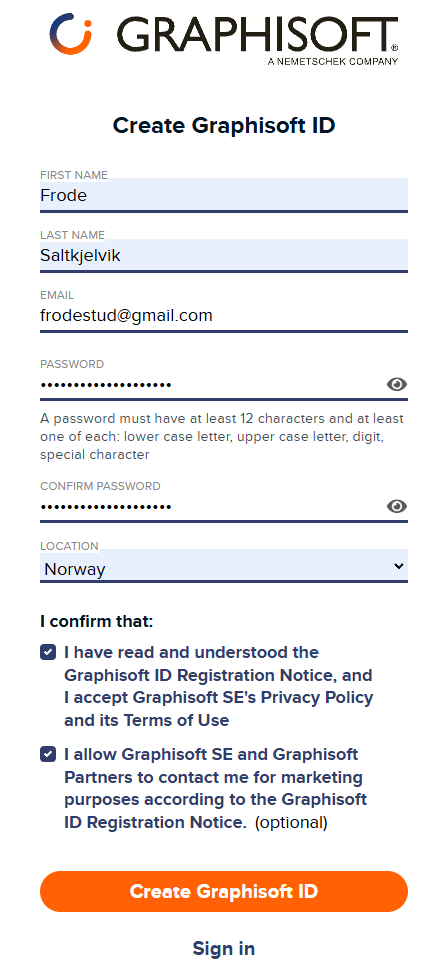This screenshot has width=428, height=961.
Task: Click the Graphisoft circular logo icon
Action: click(x=71, y=34)
